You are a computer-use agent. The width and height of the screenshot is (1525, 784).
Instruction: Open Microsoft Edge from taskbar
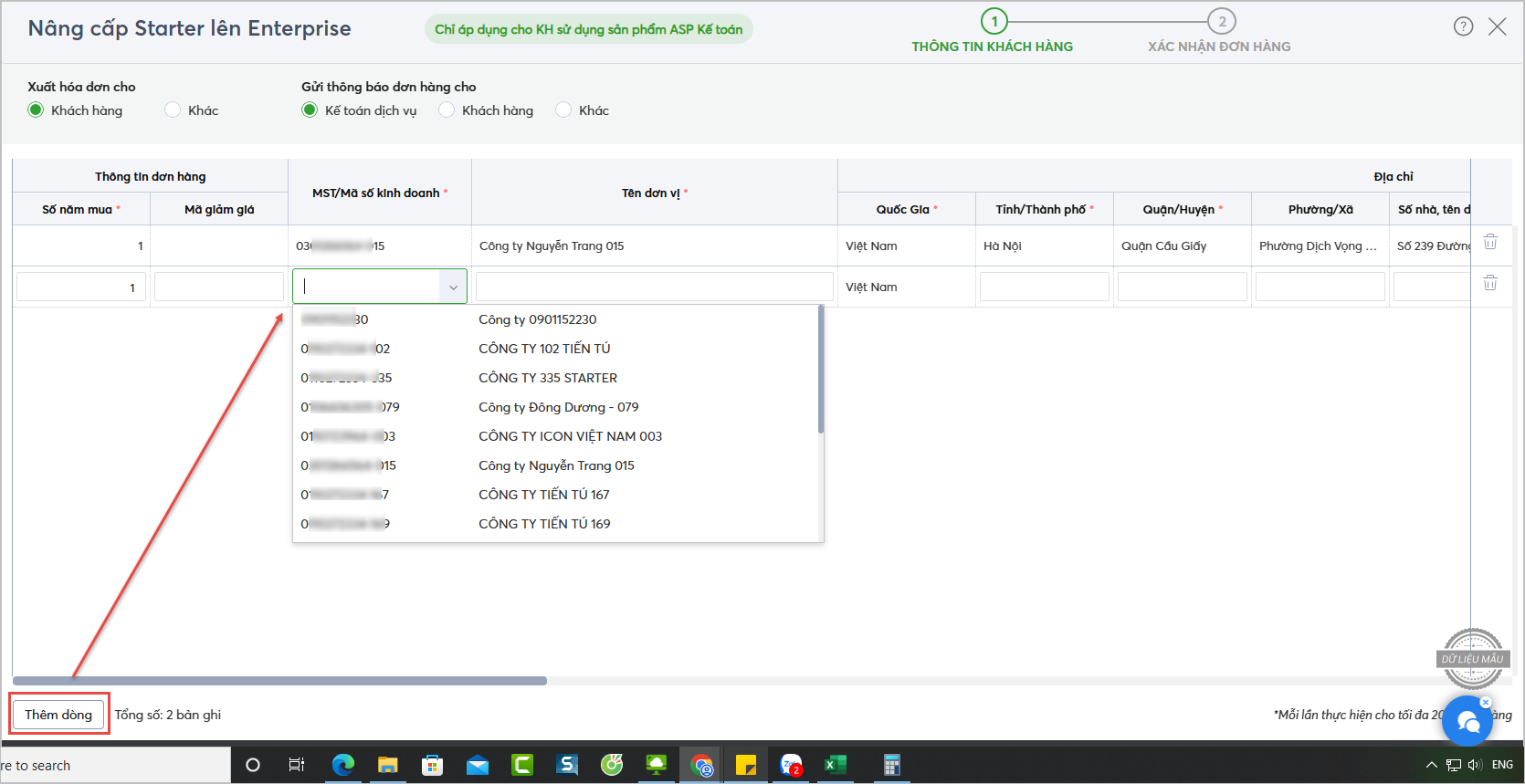(343, 765)
